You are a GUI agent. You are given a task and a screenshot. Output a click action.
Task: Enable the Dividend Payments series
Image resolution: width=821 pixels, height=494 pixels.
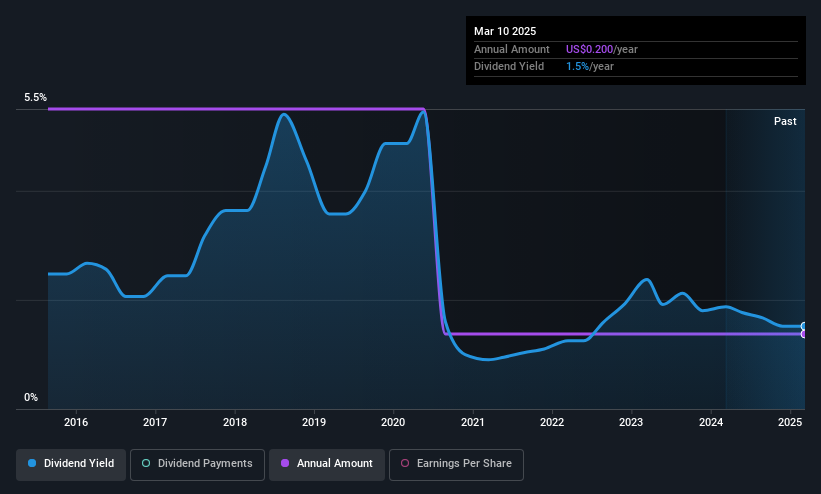197,465
